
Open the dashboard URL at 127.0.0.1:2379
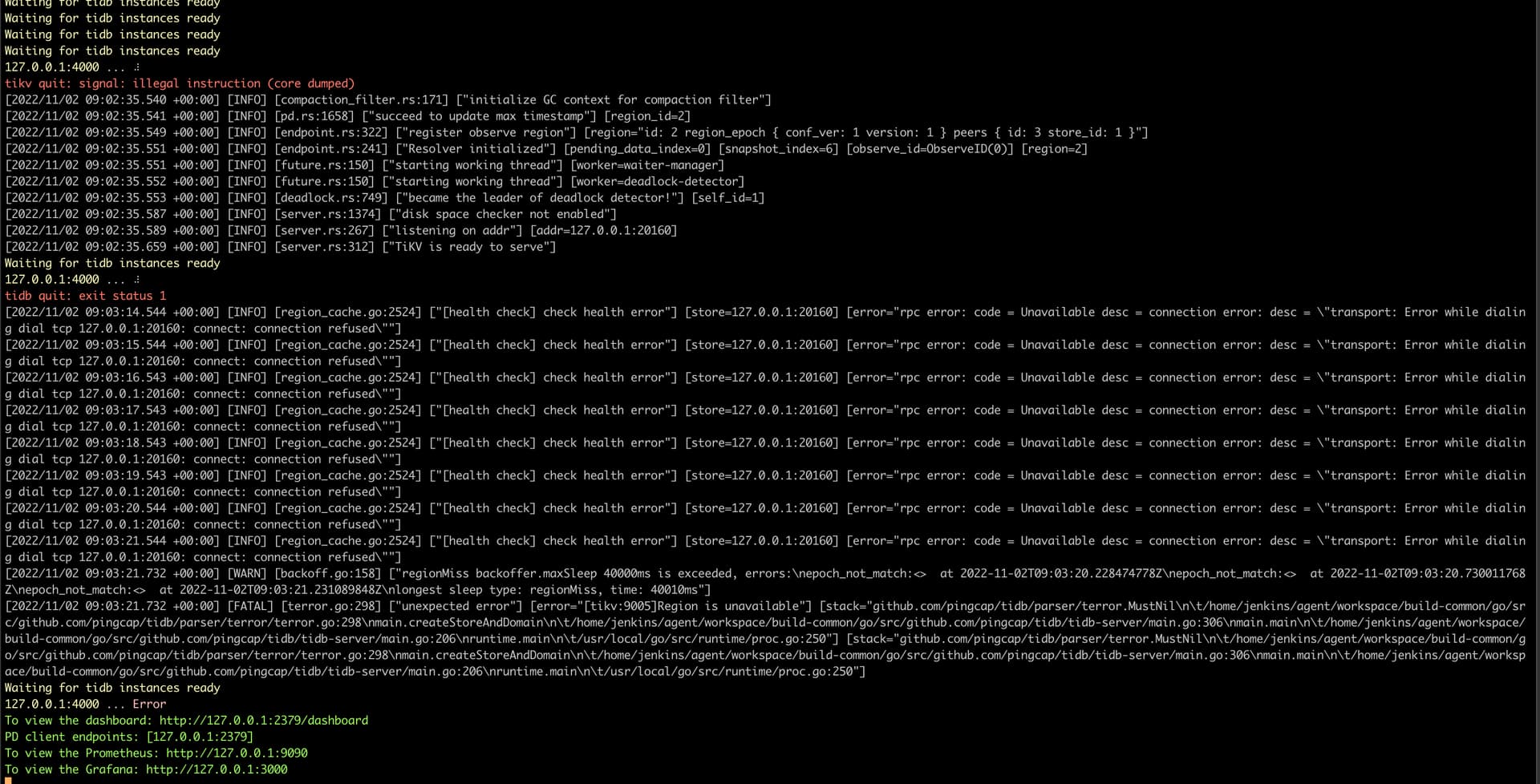[263, 721]
